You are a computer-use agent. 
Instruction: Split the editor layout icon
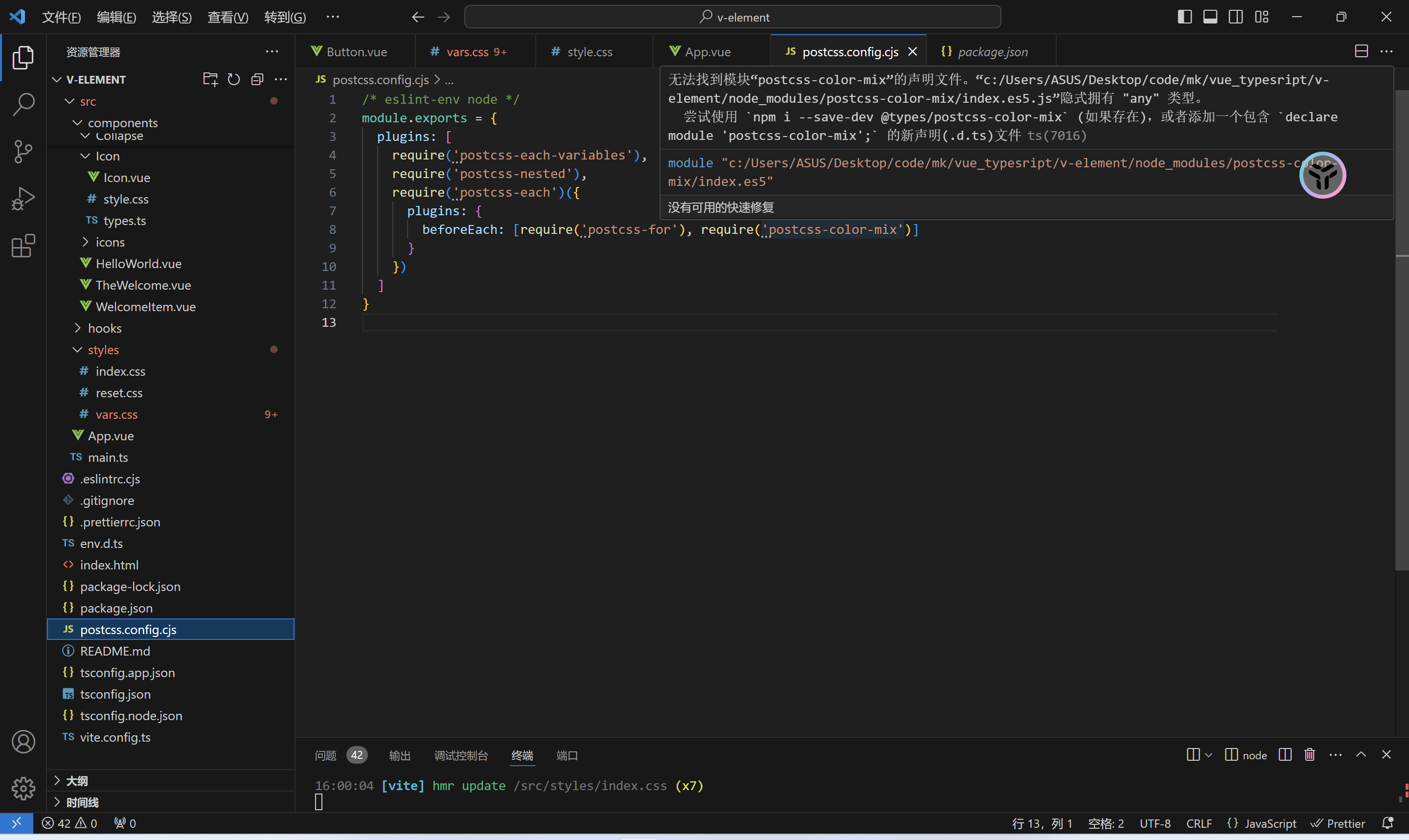click(x=1362, y=51)
